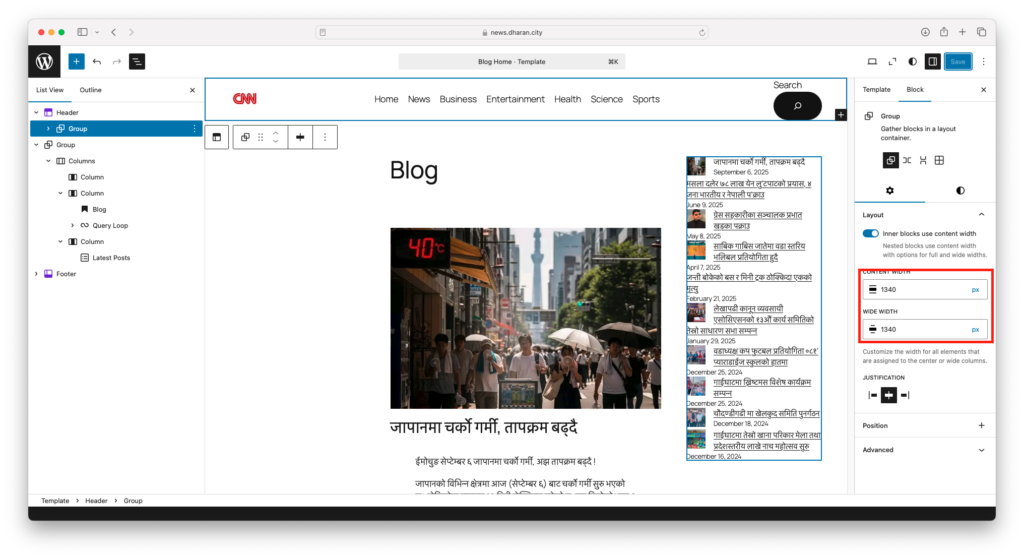
Task: Toggle Inner blocks use content width switch
Action: [x=871, y=233]
